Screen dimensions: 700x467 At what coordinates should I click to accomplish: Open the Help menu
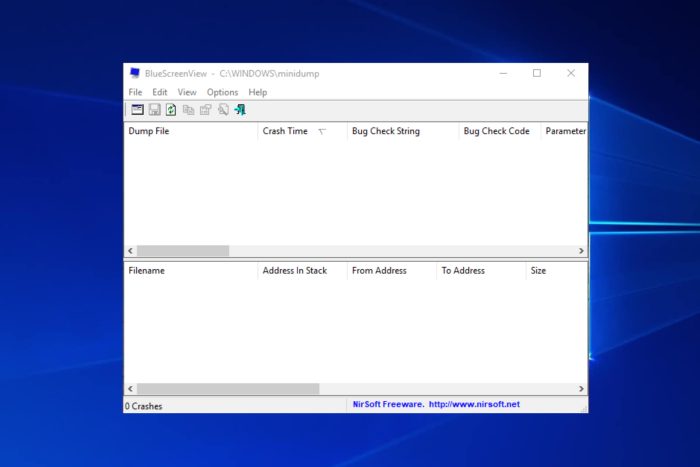(x=258, y=92)
